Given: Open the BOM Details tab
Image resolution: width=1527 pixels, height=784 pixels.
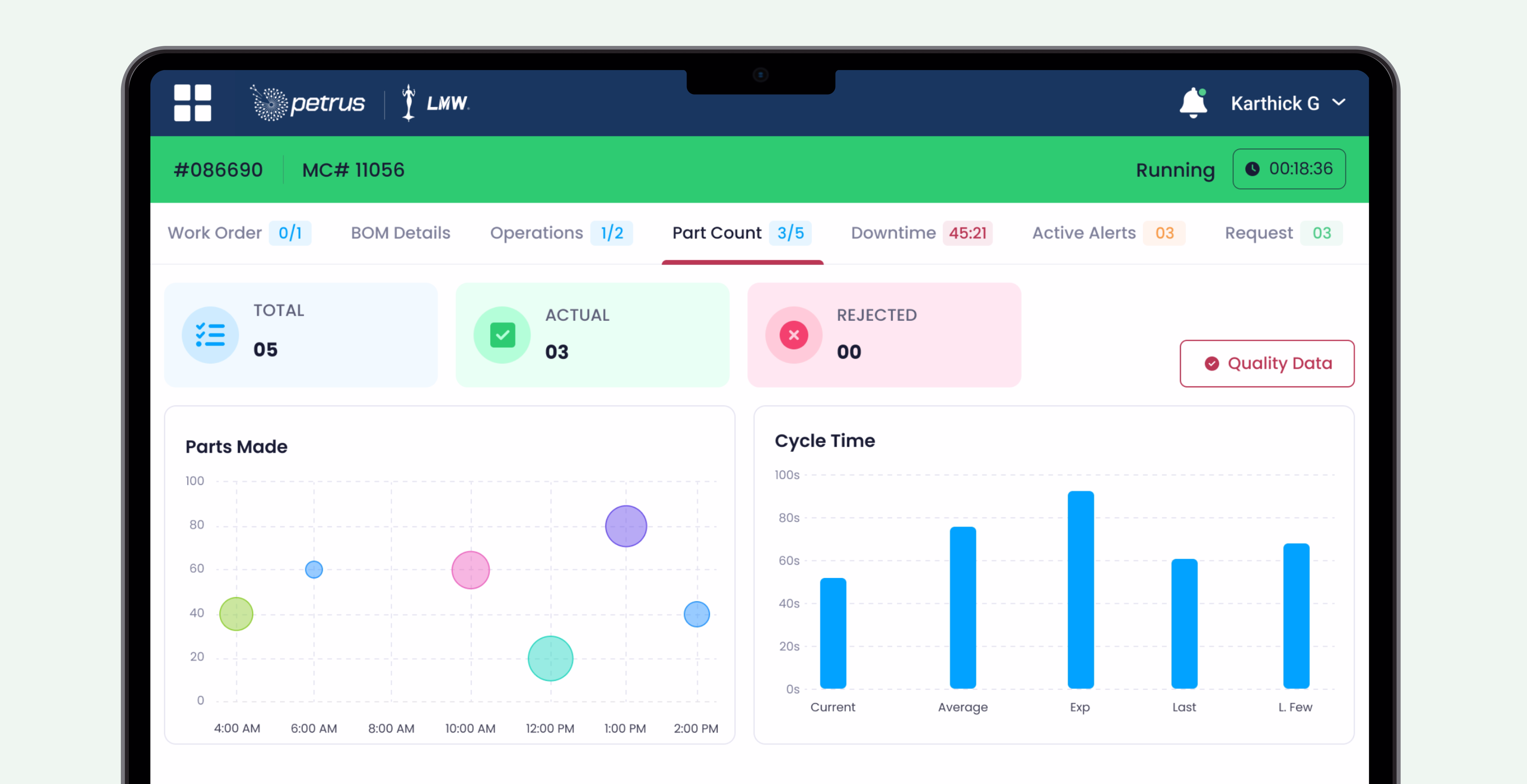Looking at the screenshot, I should pyautogui.click(x=400, y=233).
